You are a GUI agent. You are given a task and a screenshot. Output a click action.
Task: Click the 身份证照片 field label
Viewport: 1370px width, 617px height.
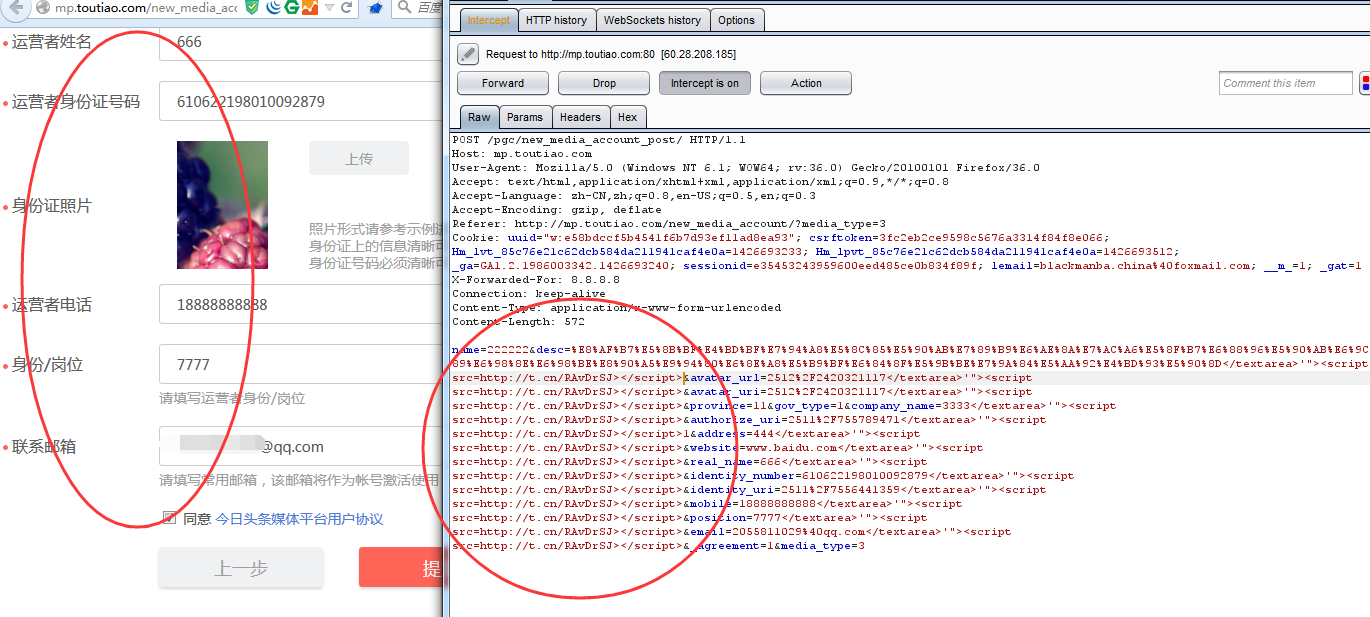coord(52,205)
